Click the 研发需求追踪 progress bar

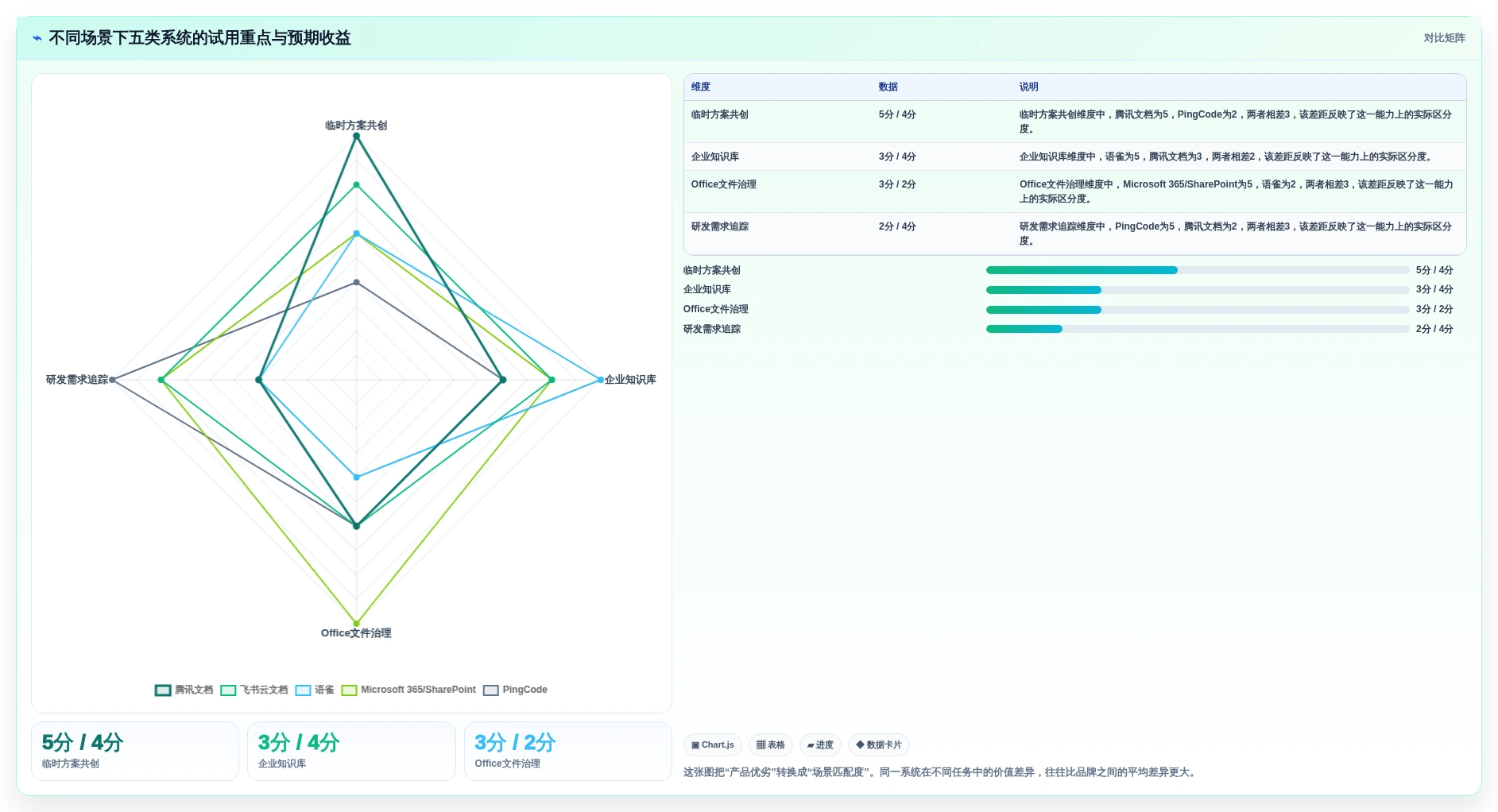point(1198,329)
